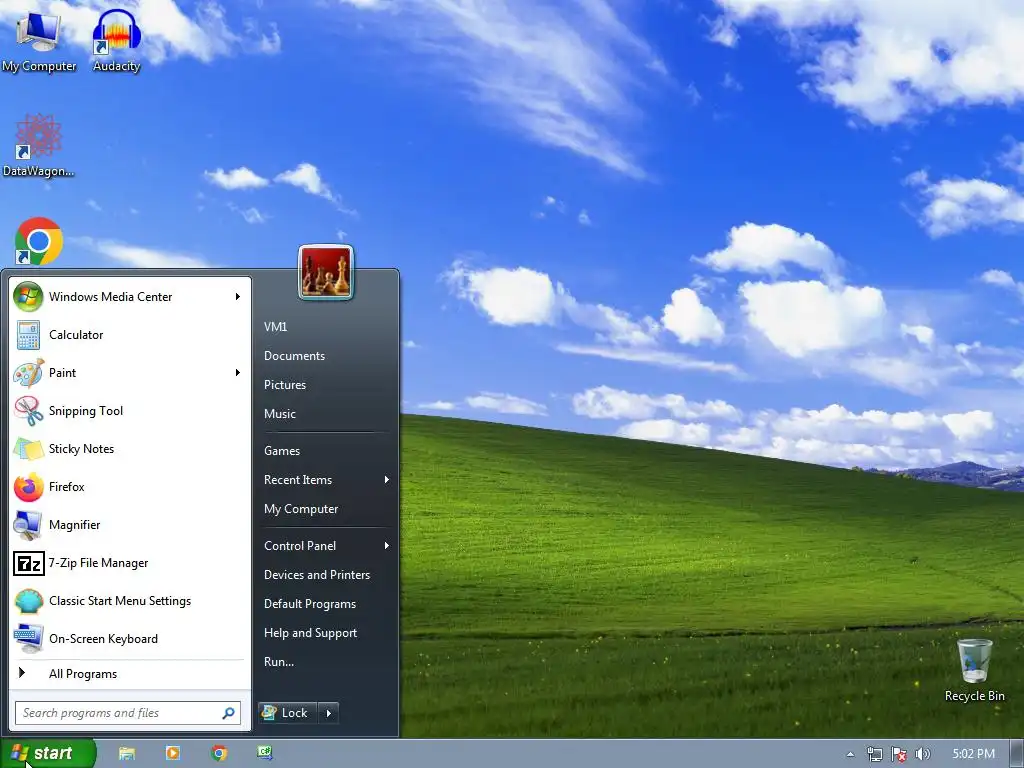Expand All Programs list
The width and height of the screenshot is (1024, 768).
[x=129, y=674]
